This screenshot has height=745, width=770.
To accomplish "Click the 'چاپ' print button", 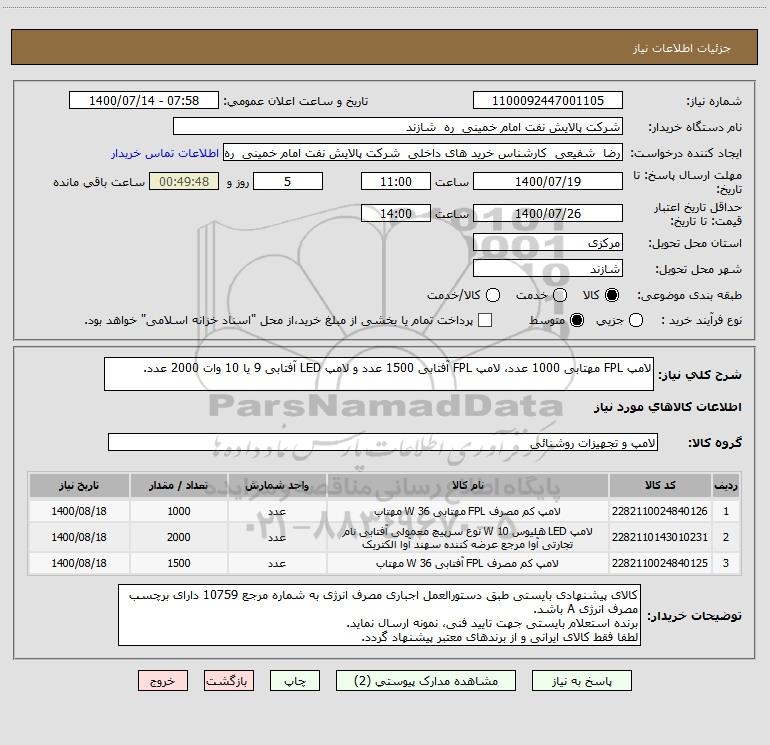I will tap(294, 680).
